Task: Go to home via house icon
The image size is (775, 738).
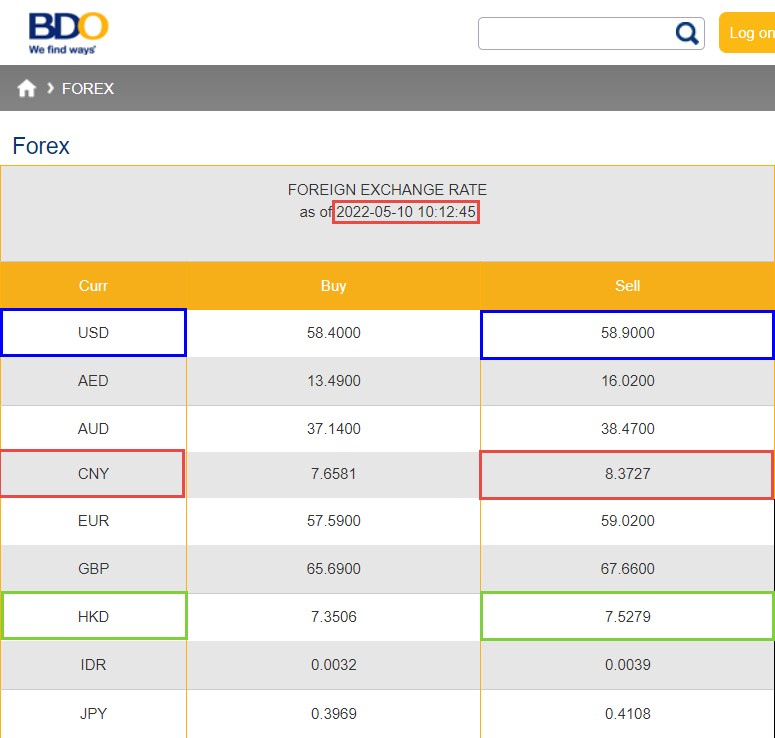Action: tap(27, 89)
